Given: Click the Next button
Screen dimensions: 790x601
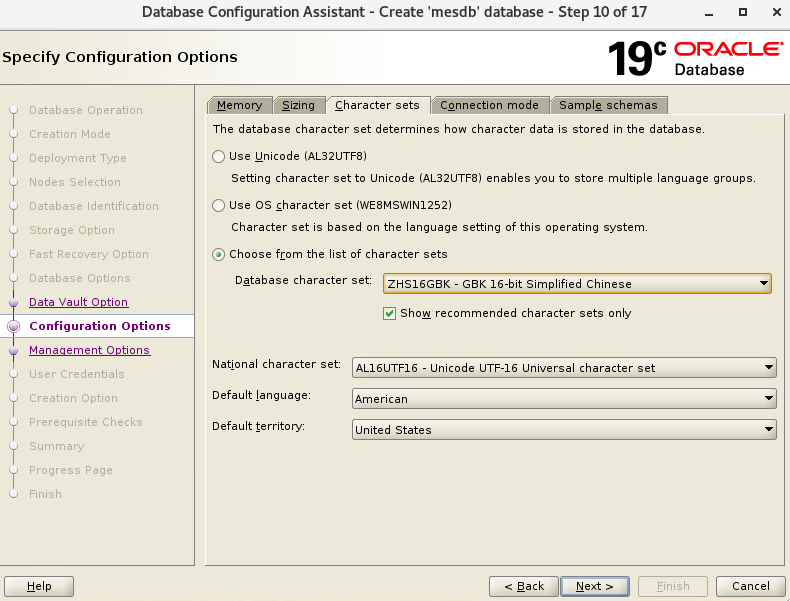Looking at the screenshot, I should (594, 586).
